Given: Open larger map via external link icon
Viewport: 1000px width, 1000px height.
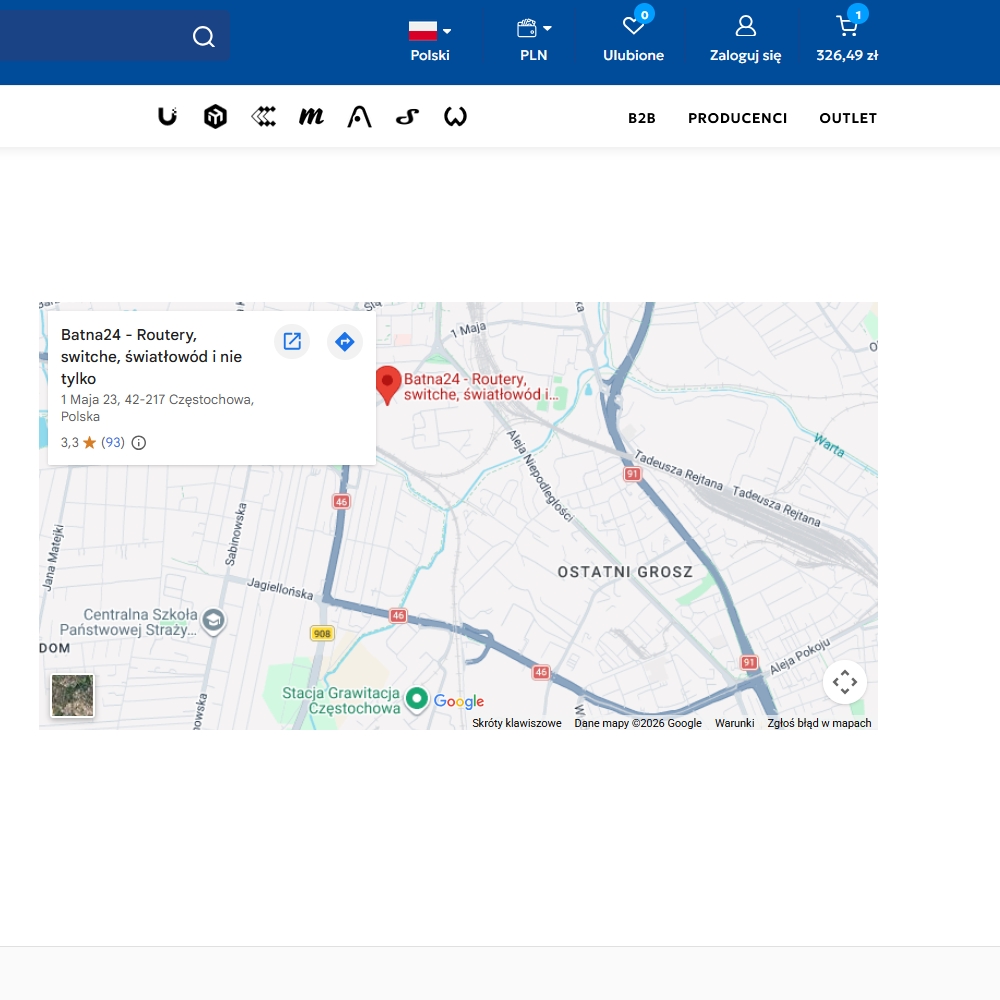Looking at the screenshot, I should point(292,341).
